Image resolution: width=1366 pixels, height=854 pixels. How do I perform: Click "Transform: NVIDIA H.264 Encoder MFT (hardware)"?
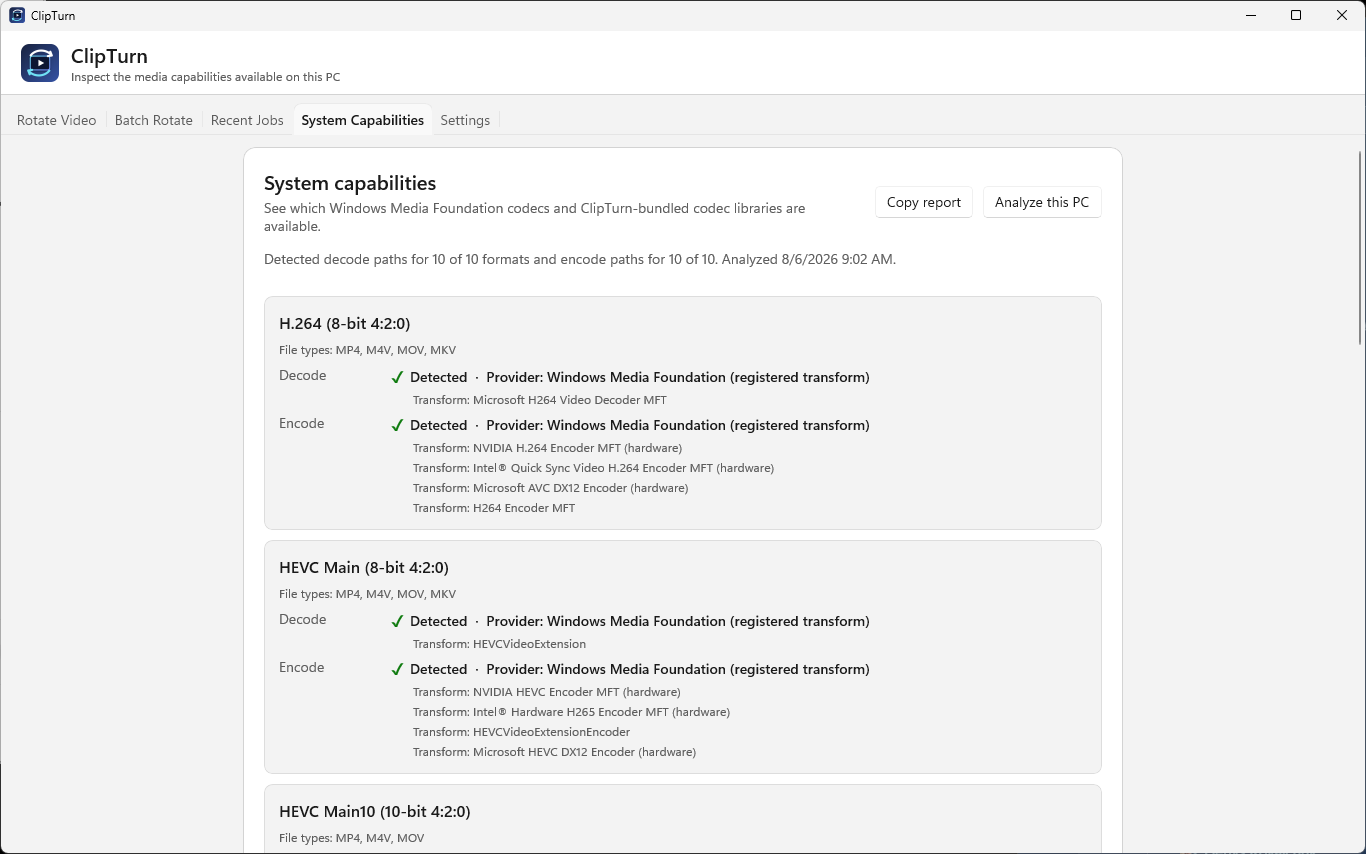[x=548, y=448]
